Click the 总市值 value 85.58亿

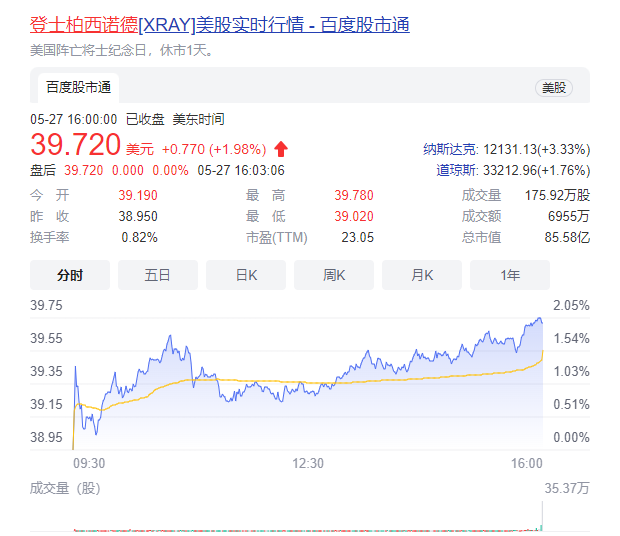pyautogui.click(x=567, y=237)
